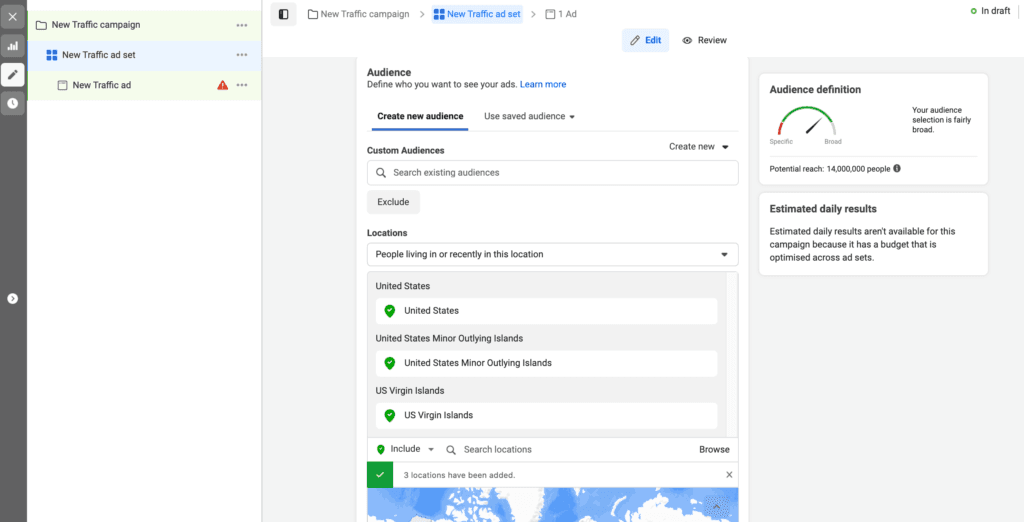
Task: Open the People living in location dropdown
Action: point(552,254)
